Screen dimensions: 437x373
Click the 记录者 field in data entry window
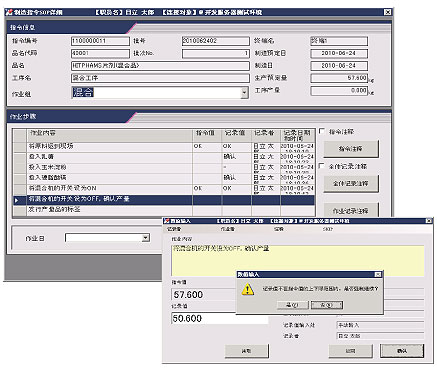tap(380, 336)
